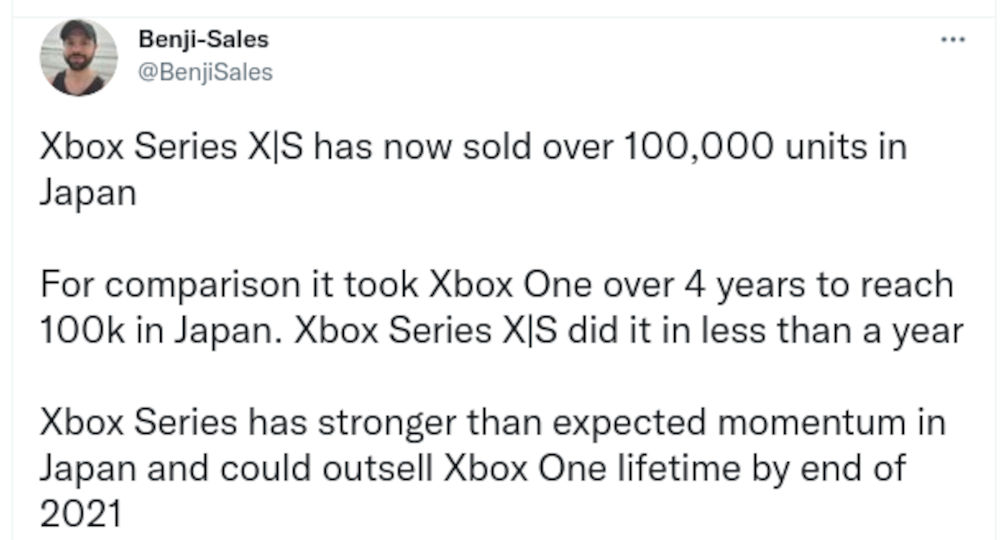Image resolution: width=1000 pixels, height=540 pixels.
Task: Open the three-dot more options menu
Action: [953, 39]
